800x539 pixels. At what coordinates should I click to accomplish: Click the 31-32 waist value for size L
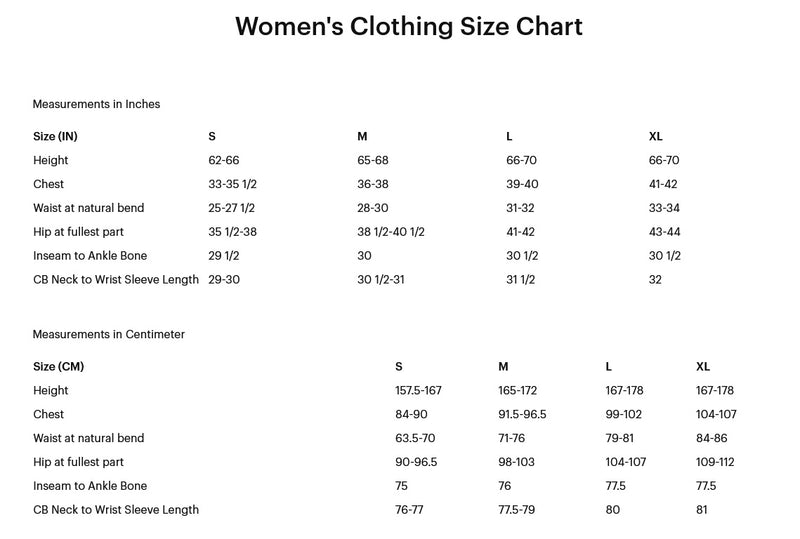(x=522, y=208)
